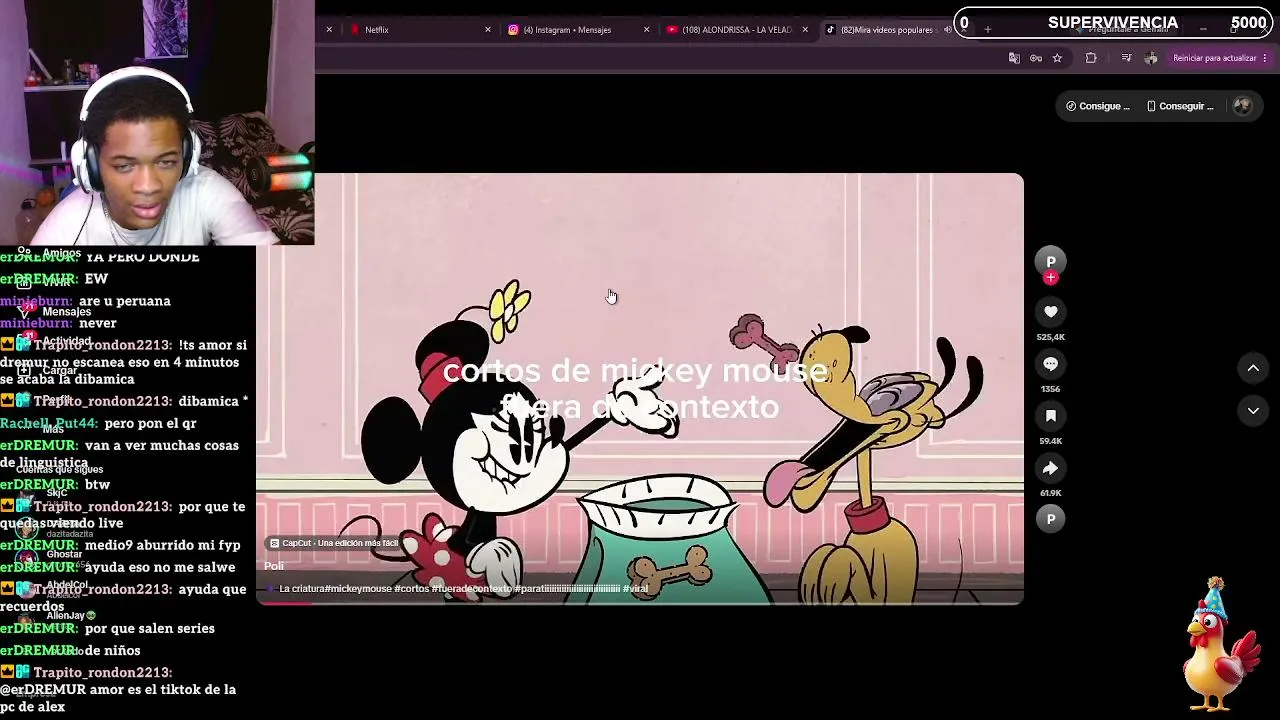Open the #fueradecontexto hashtag

(471, 589)
